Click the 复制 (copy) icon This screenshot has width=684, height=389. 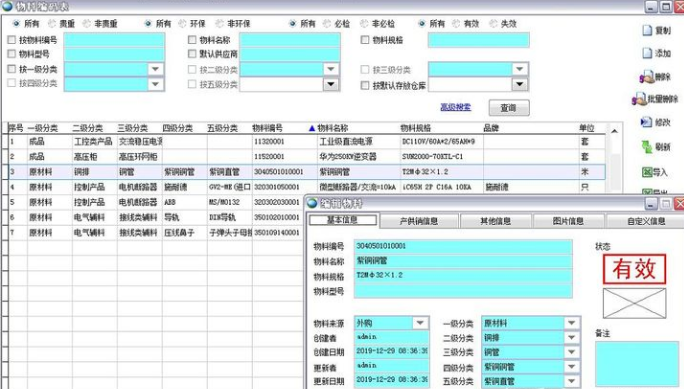(x=647, y=31)
